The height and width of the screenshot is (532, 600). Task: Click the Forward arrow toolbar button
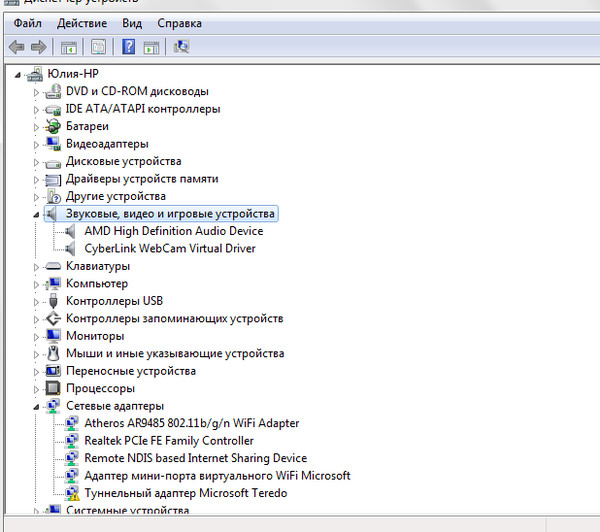39,47
